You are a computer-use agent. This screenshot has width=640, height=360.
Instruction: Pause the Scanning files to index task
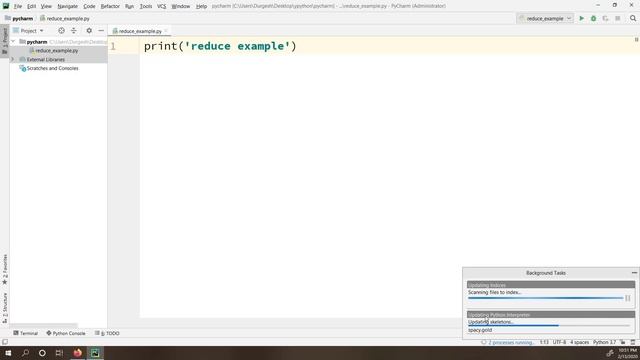[628, 298]
